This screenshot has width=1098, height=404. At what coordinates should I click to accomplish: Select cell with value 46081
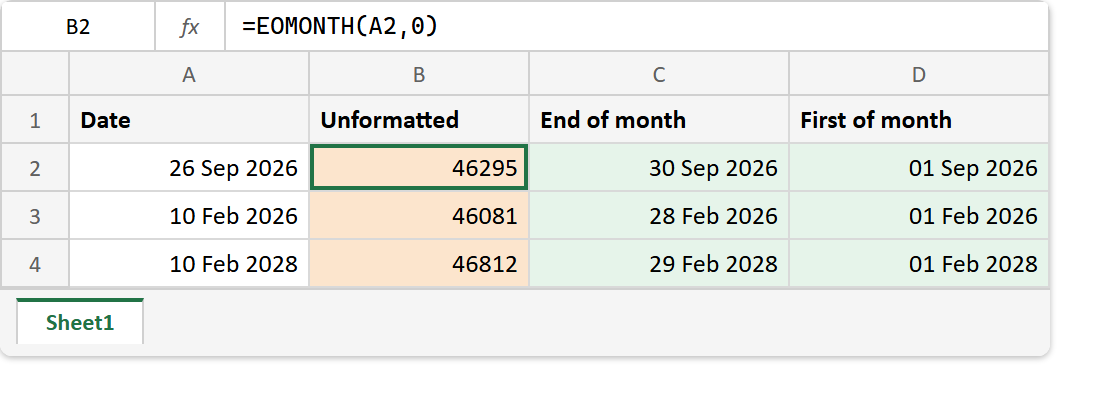click(x=419, y=216)
